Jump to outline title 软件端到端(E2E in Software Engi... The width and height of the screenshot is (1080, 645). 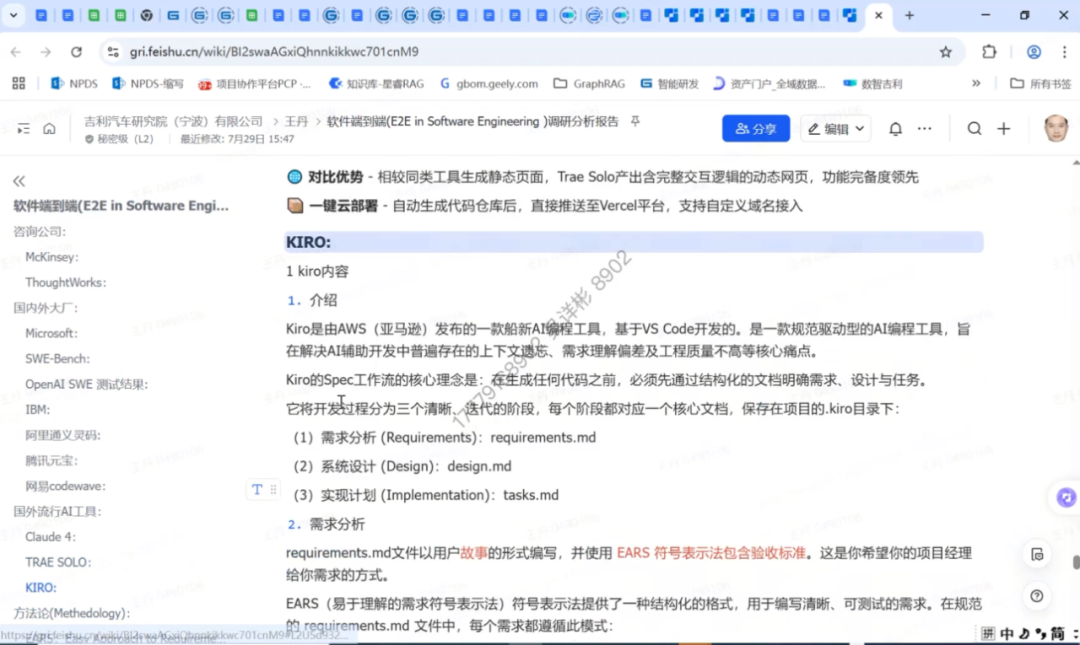pyautogui.click(x=121, y=205)
